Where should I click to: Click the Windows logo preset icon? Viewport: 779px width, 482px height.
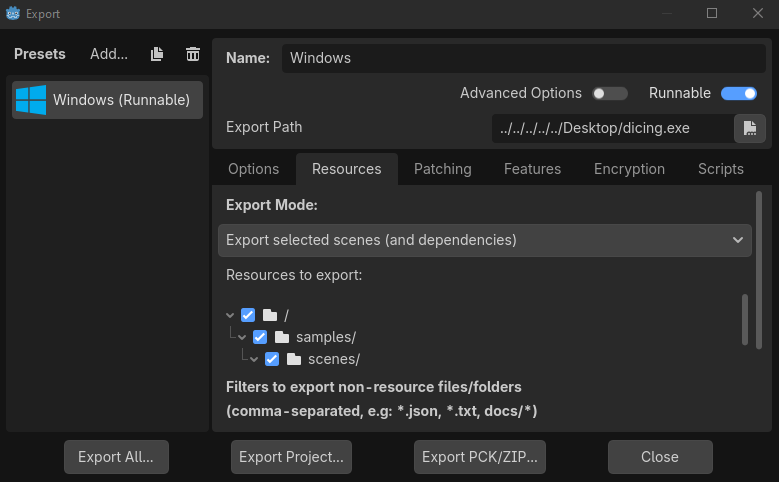pos(30,100)
